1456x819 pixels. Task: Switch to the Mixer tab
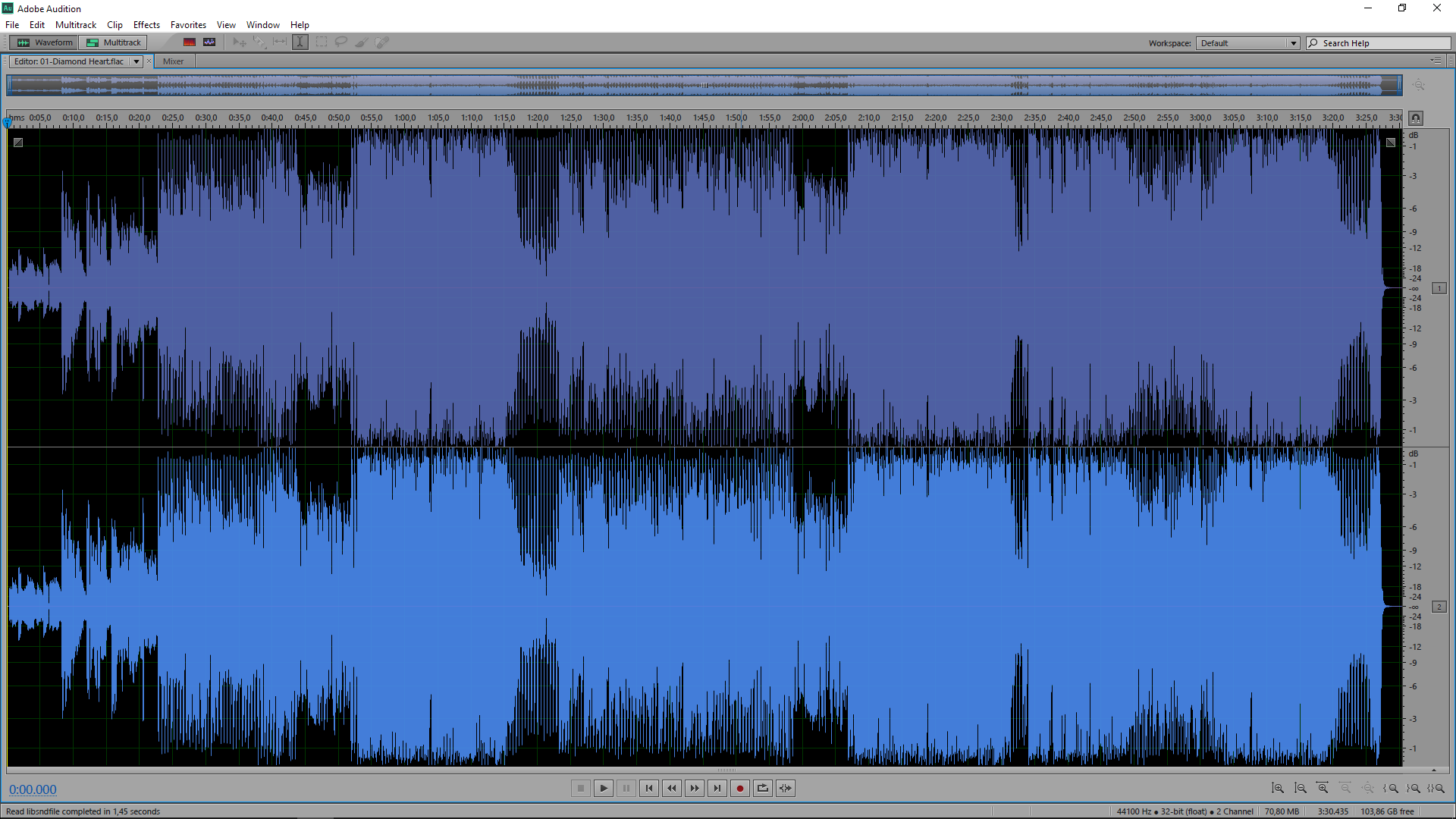point(173,61)
